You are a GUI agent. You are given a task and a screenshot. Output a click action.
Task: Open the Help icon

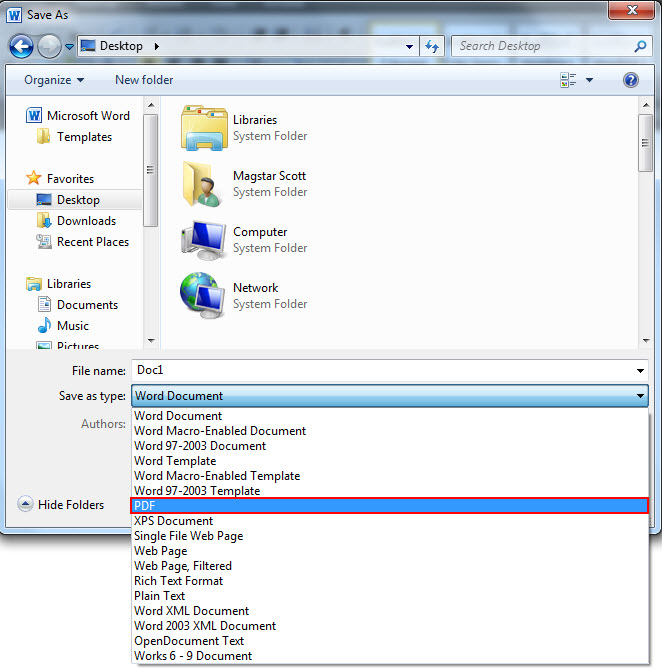(630, 80)
